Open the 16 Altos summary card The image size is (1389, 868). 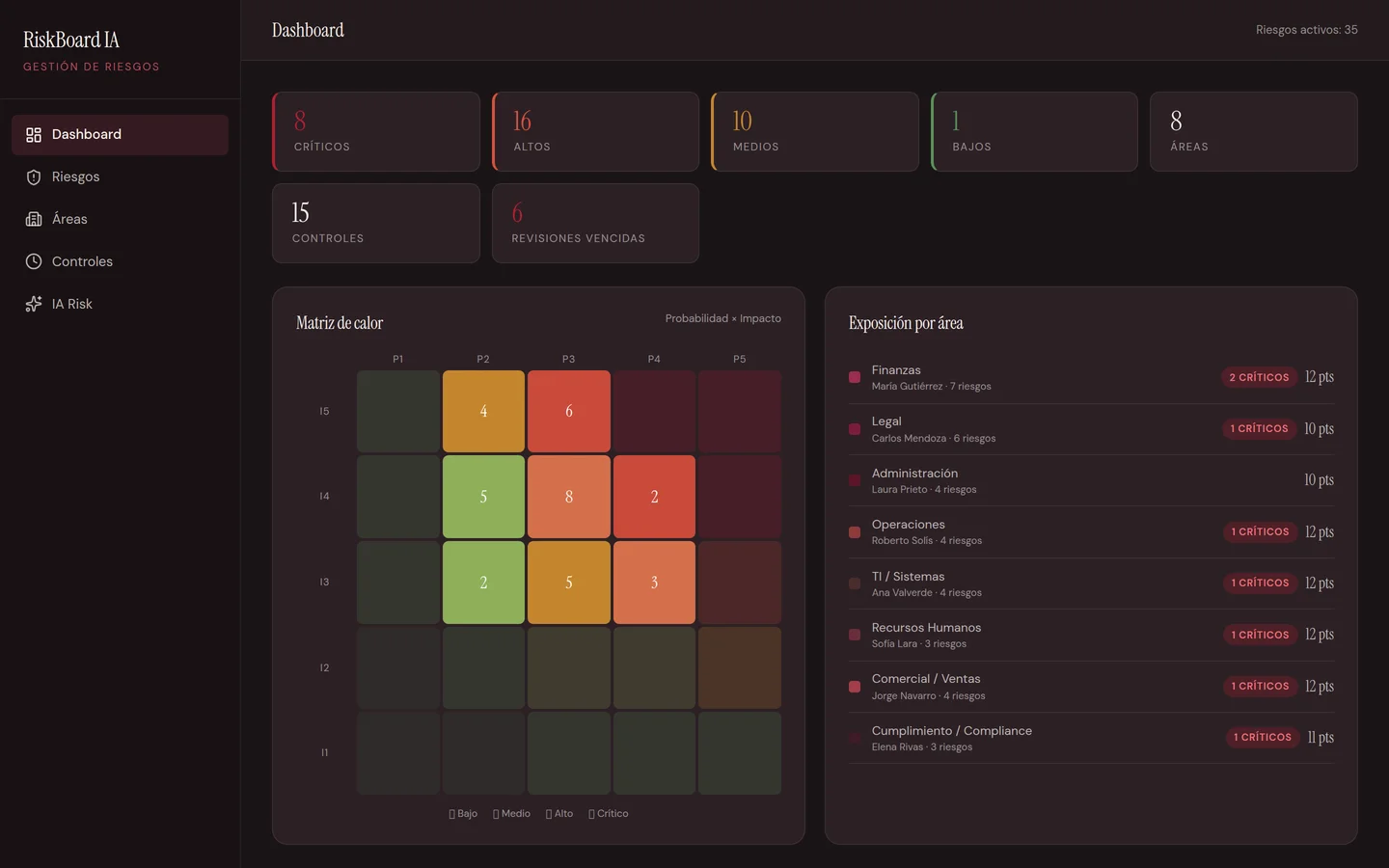(x=595, y=132)
